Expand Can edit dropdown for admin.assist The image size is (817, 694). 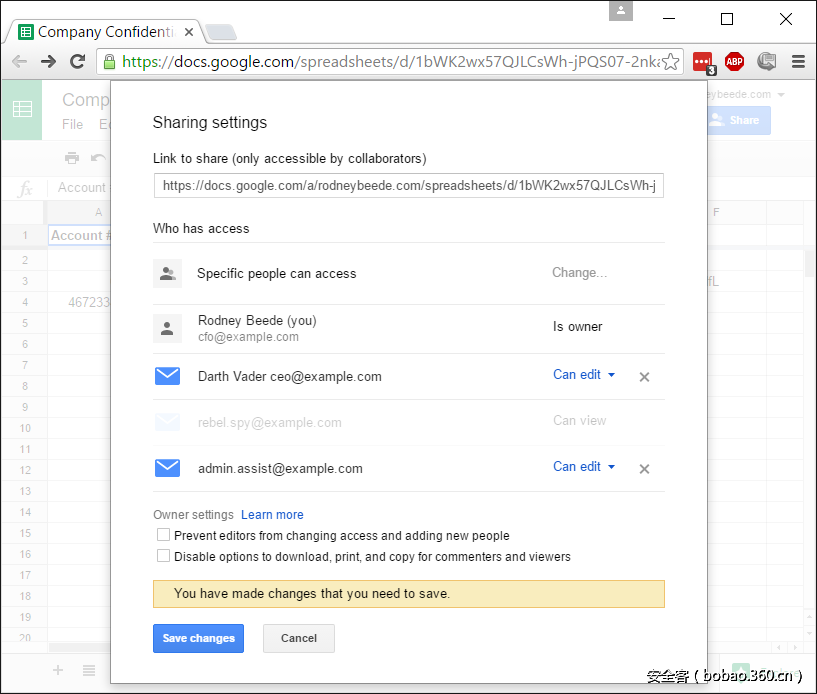coord(584,467)
